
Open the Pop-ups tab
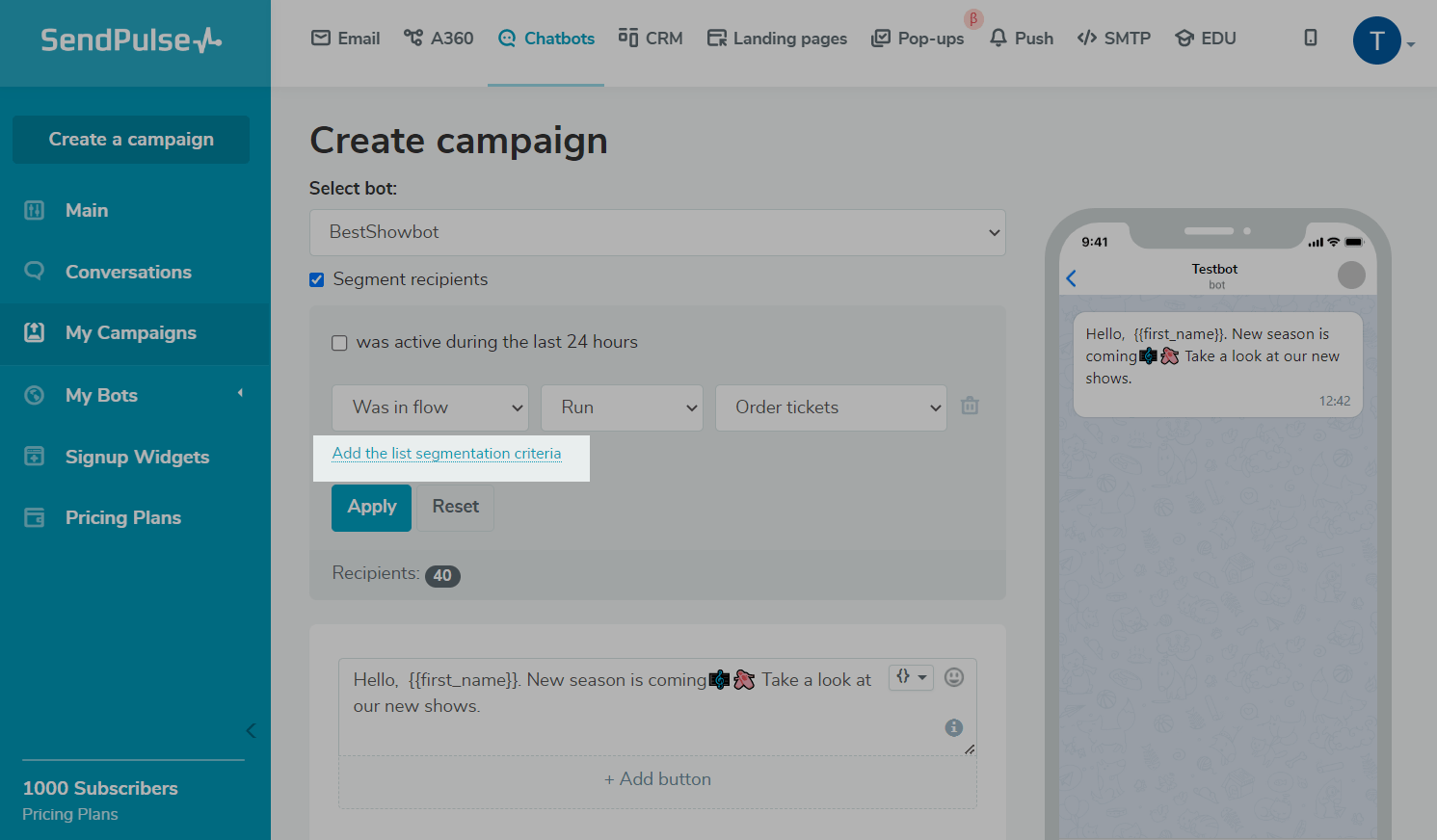(x=918, y=39)
